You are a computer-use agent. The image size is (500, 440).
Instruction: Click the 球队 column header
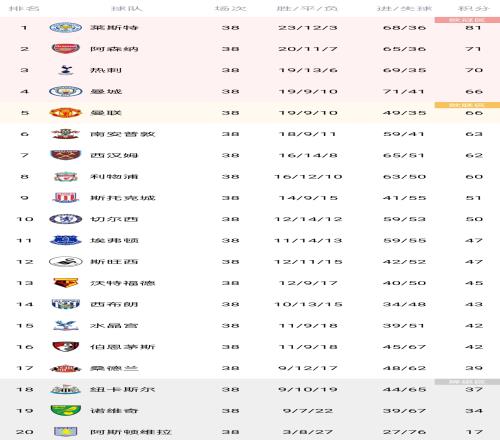(127, 8)
